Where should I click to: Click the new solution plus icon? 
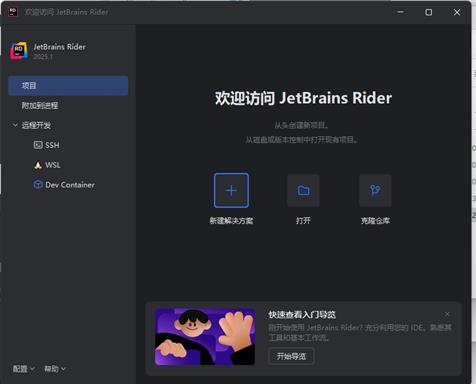click(x=231, y=190)
